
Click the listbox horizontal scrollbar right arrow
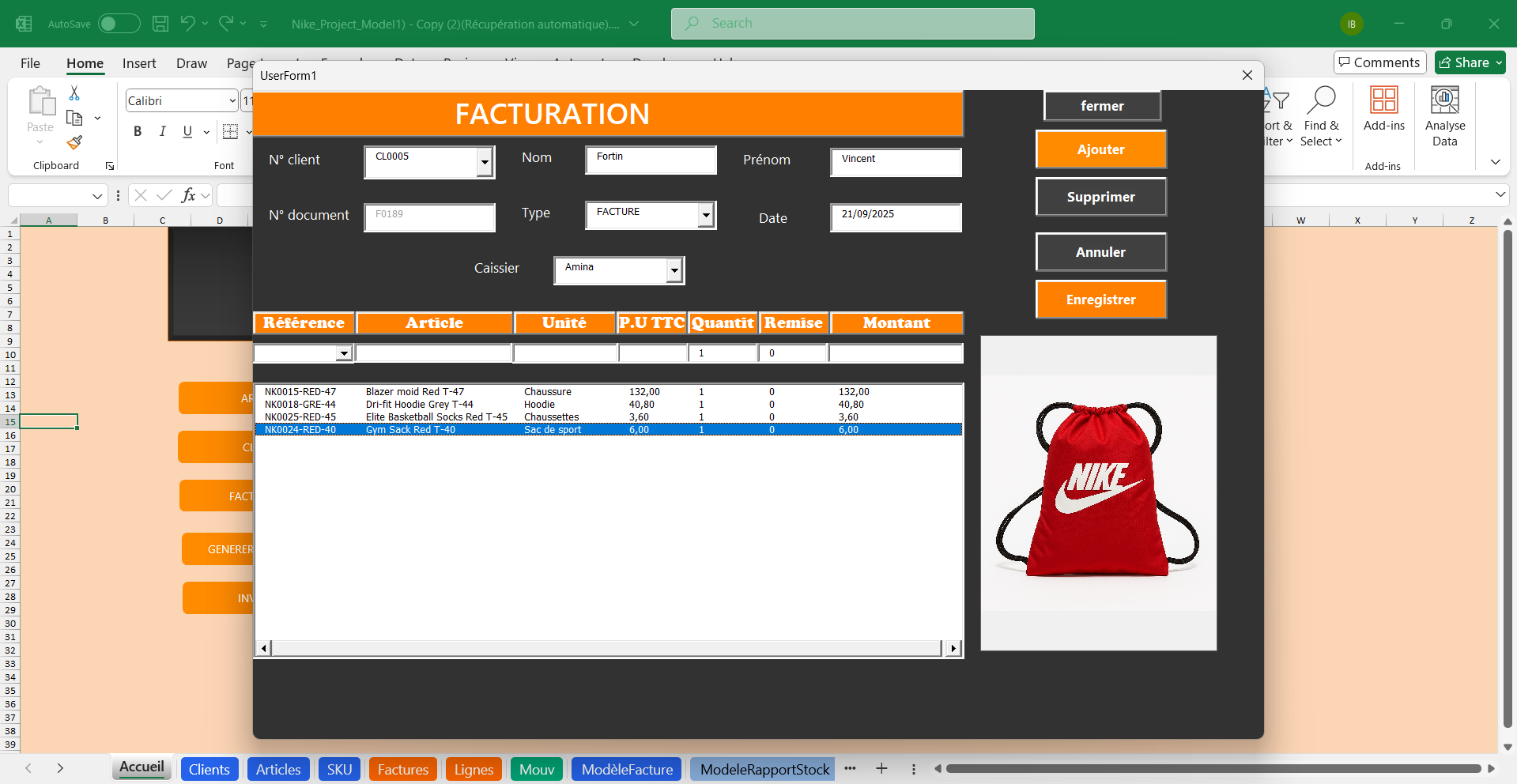click(x=953, y=647)
